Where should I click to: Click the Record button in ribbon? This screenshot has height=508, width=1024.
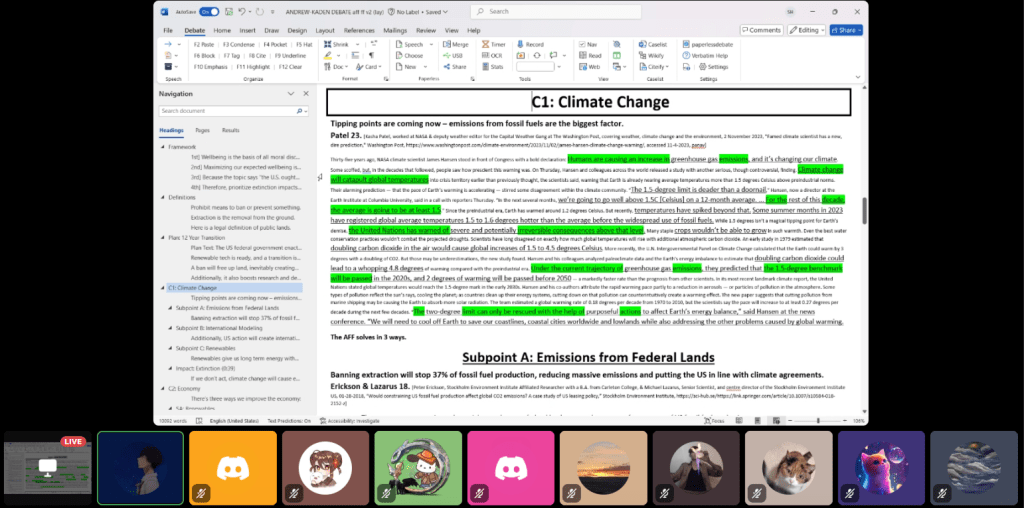[x=532, y=45]
